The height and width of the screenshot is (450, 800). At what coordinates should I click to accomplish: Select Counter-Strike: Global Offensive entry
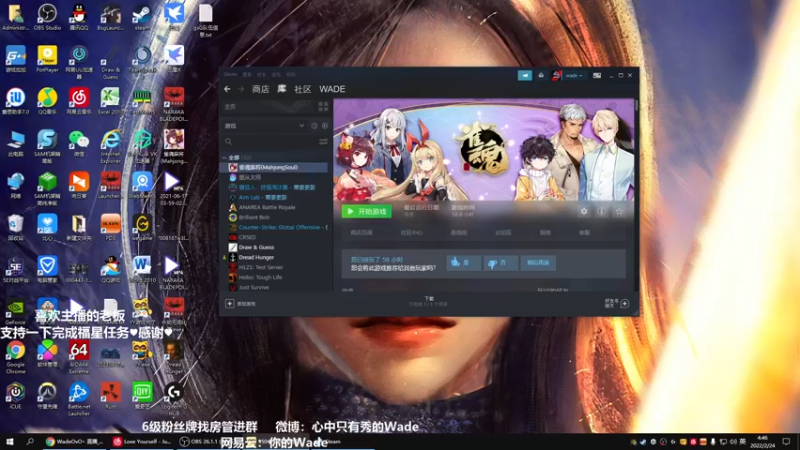point(276,228)
